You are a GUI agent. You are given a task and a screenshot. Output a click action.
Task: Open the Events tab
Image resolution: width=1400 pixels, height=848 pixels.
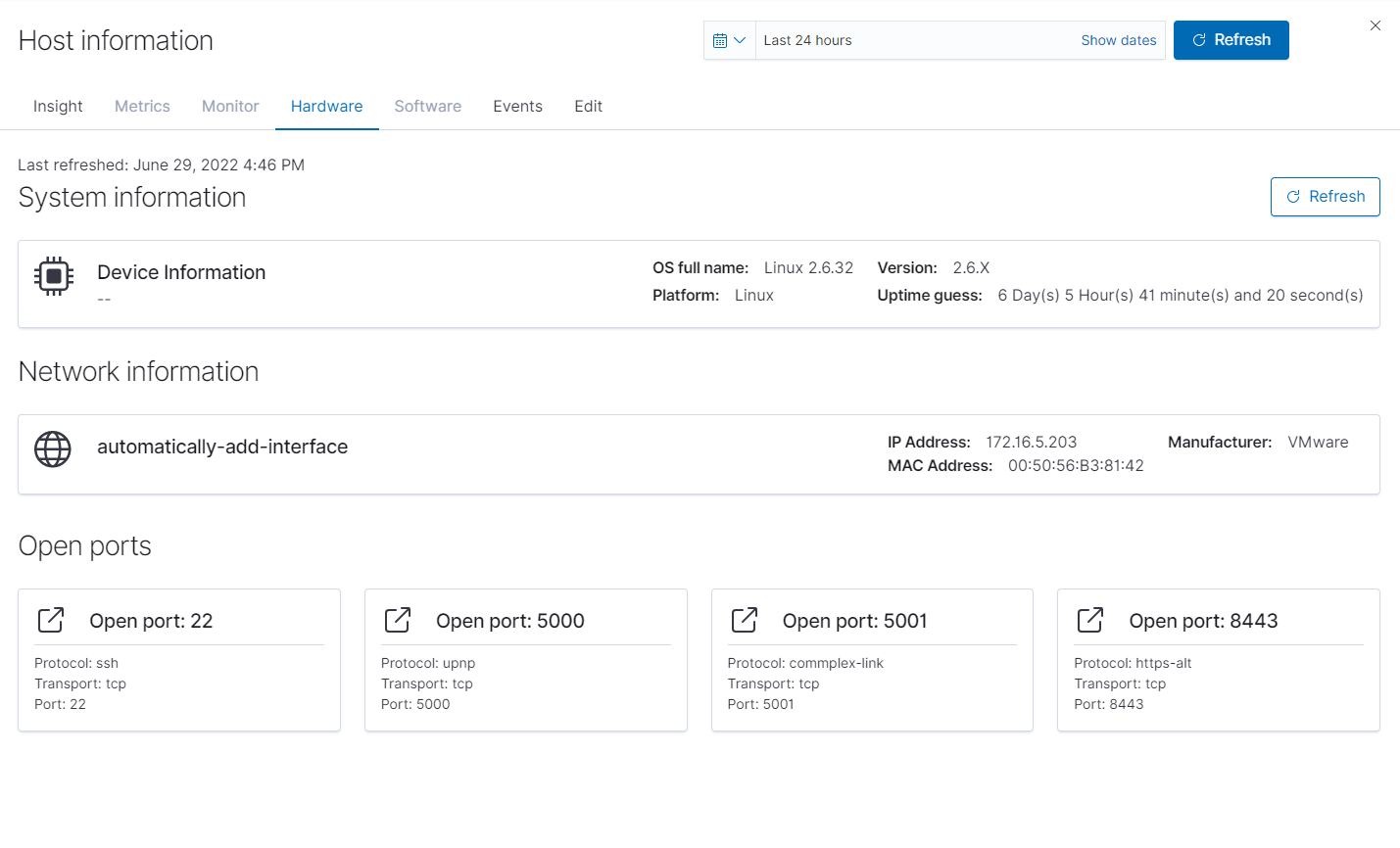(518, 106)
